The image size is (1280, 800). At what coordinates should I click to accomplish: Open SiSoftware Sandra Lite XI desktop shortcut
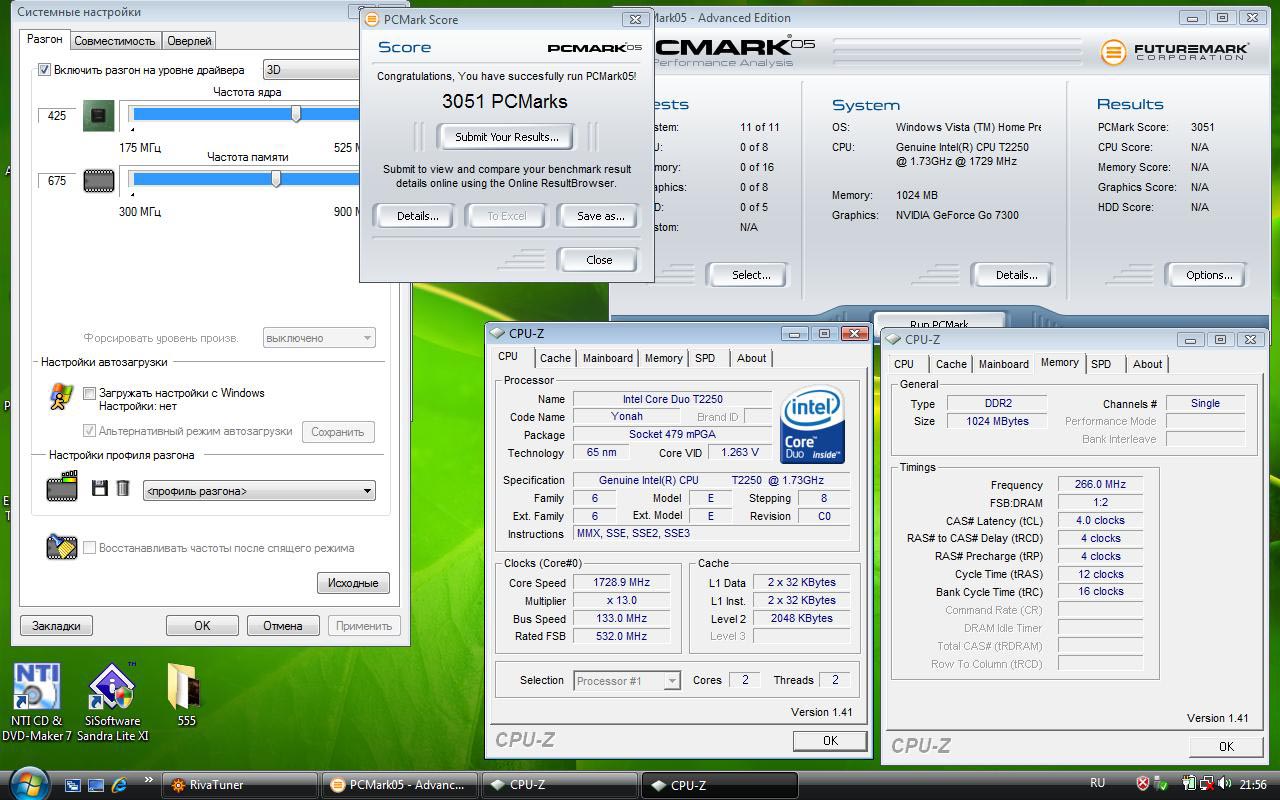pos(112,702)
